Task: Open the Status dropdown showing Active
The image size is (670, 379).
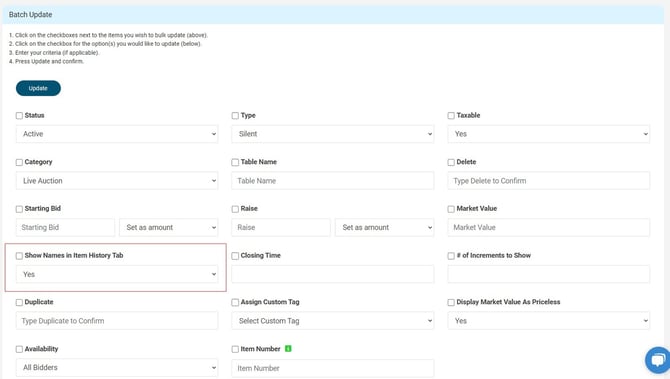Action: click(117, 134)
